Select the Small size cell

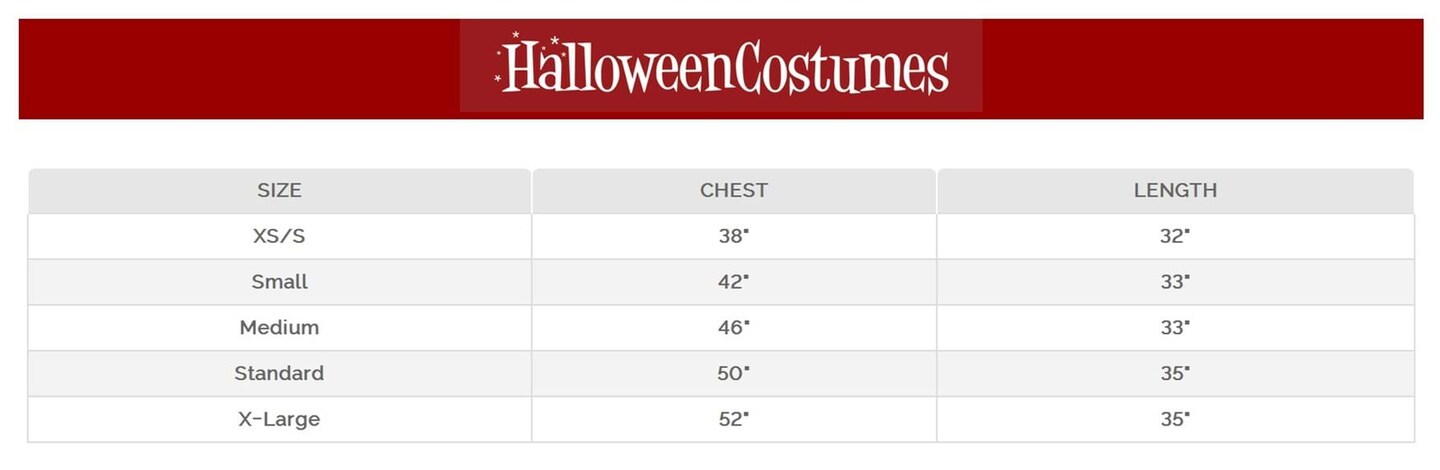(x=279, y=282)
